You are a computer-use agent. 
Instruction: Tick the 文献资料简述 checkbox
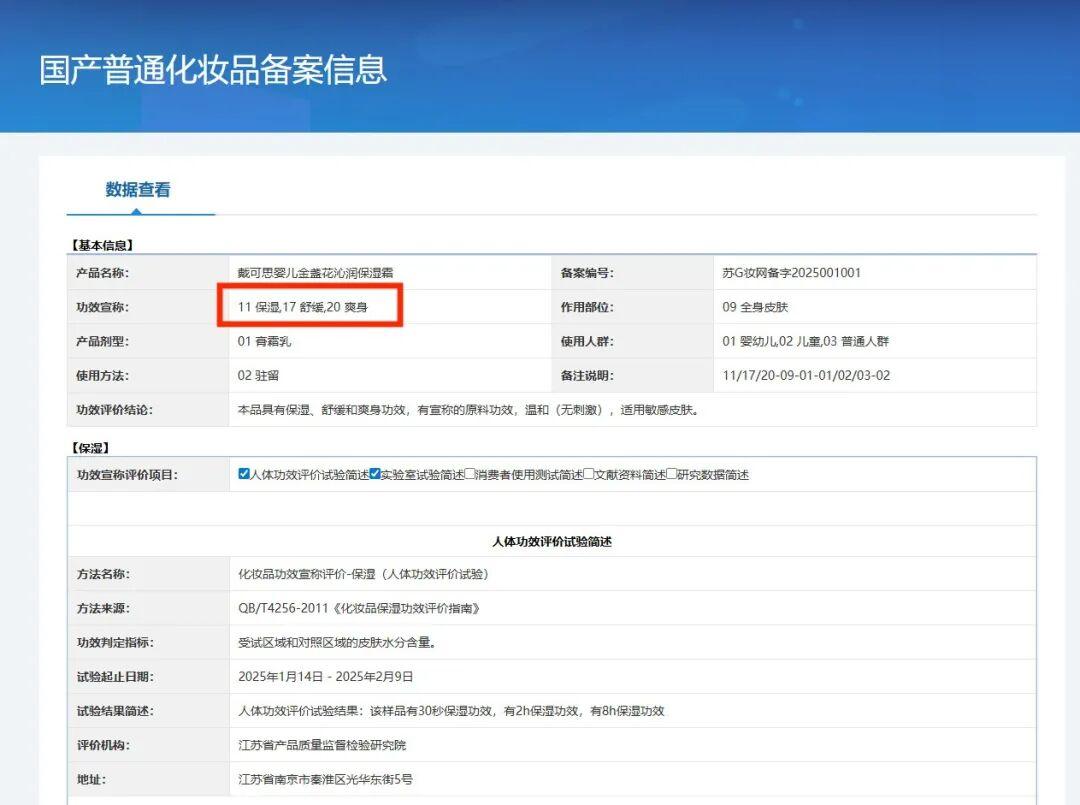coord(589,474)
